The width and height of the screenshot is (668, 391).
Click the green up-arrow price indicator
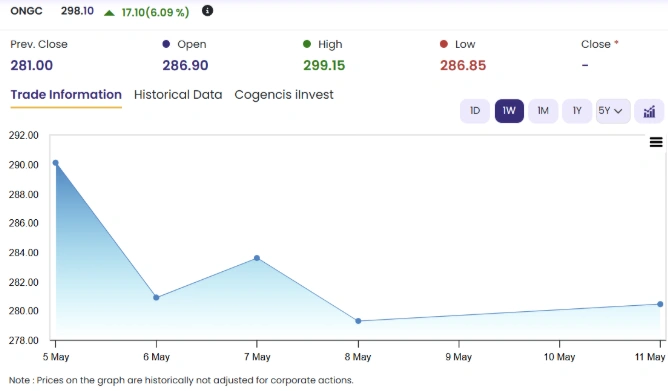109,13
